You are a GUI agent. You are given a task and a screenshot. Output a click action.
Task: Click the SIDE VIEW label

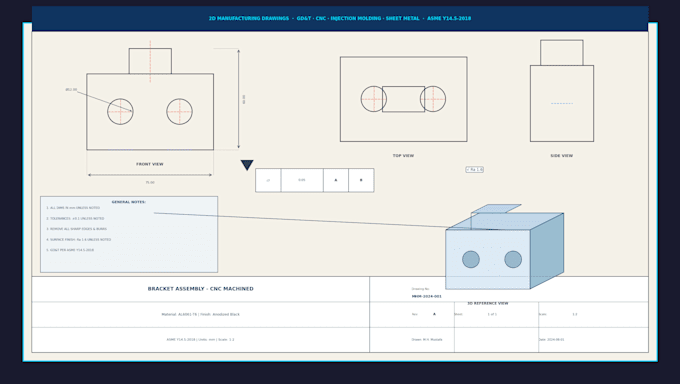coord(562,156)
